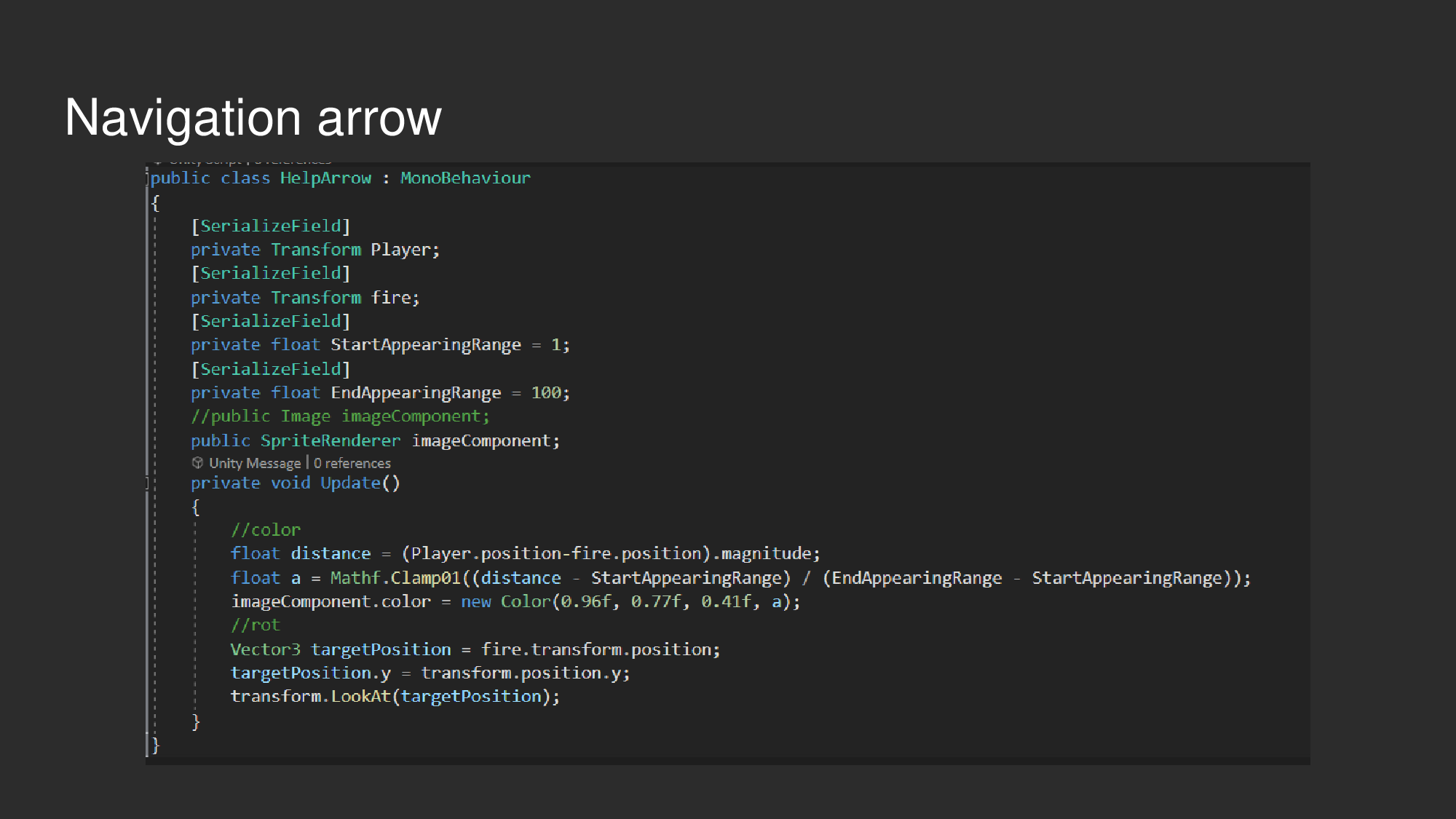The image size is (1456, 819).
Task: Open the 0 references CodeLens link
Action: point(352,463)
